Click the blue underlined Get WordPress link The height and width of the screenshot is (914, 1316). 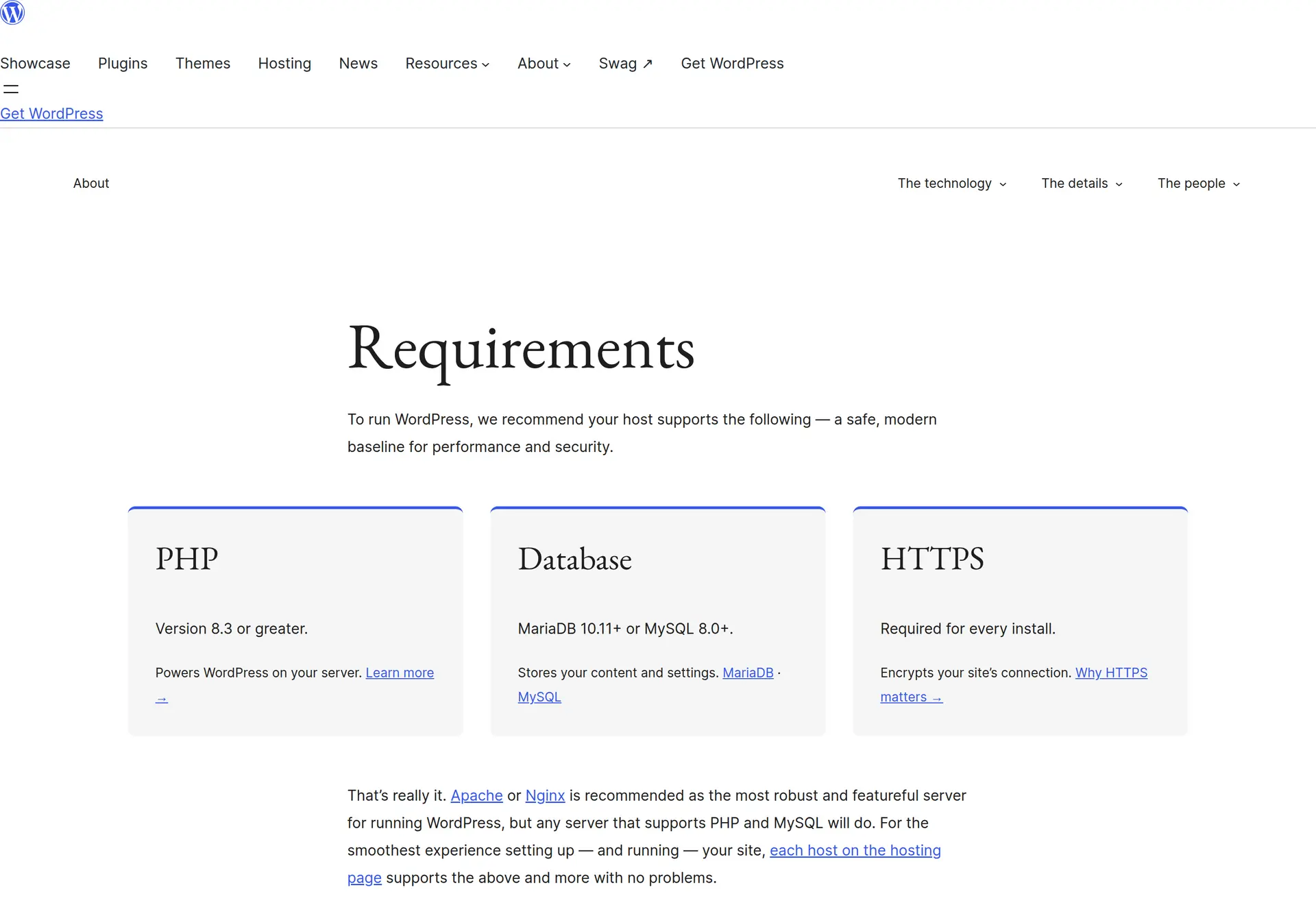pyautogui.click(x=51, y=114)
